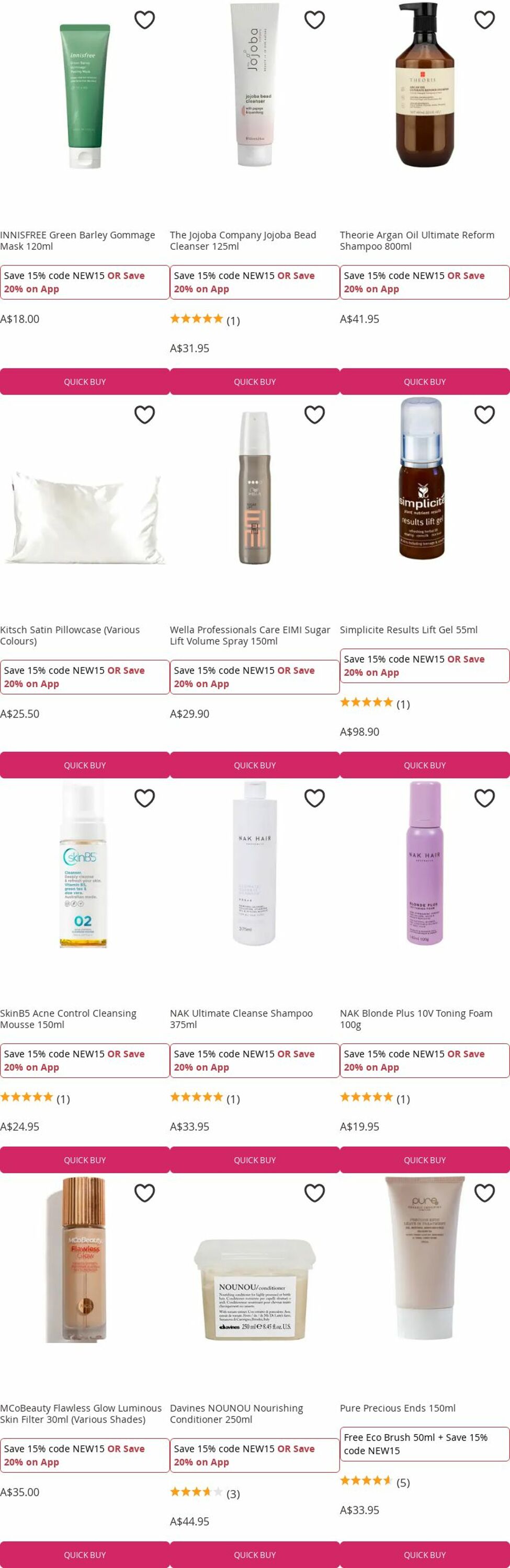This screenshot has width=510, height=1568.
Task: Save Theorie Argan Oil Shampoo to wishlist
Action: (484, 20)
